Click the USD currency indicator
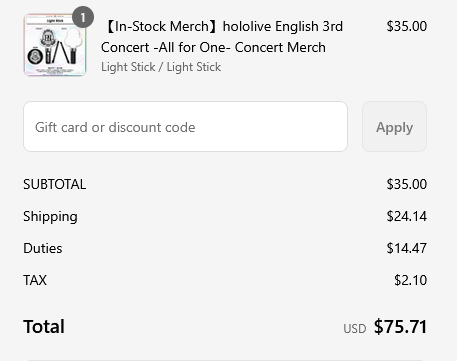The height and width of the screenshot is (361, 457). click(355, 329)
